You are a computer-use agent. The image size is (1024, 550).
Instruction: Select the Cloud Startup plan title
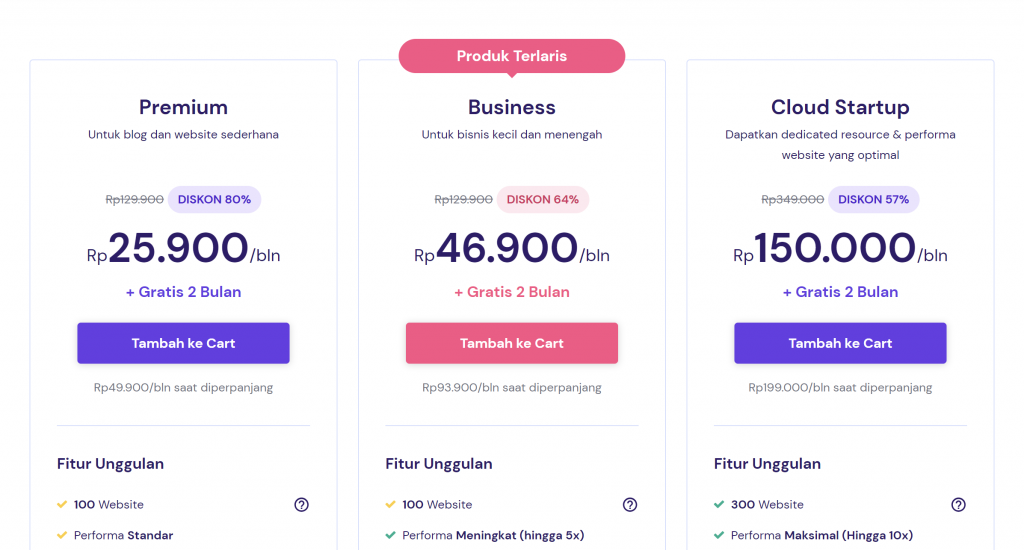pos(840,107)
